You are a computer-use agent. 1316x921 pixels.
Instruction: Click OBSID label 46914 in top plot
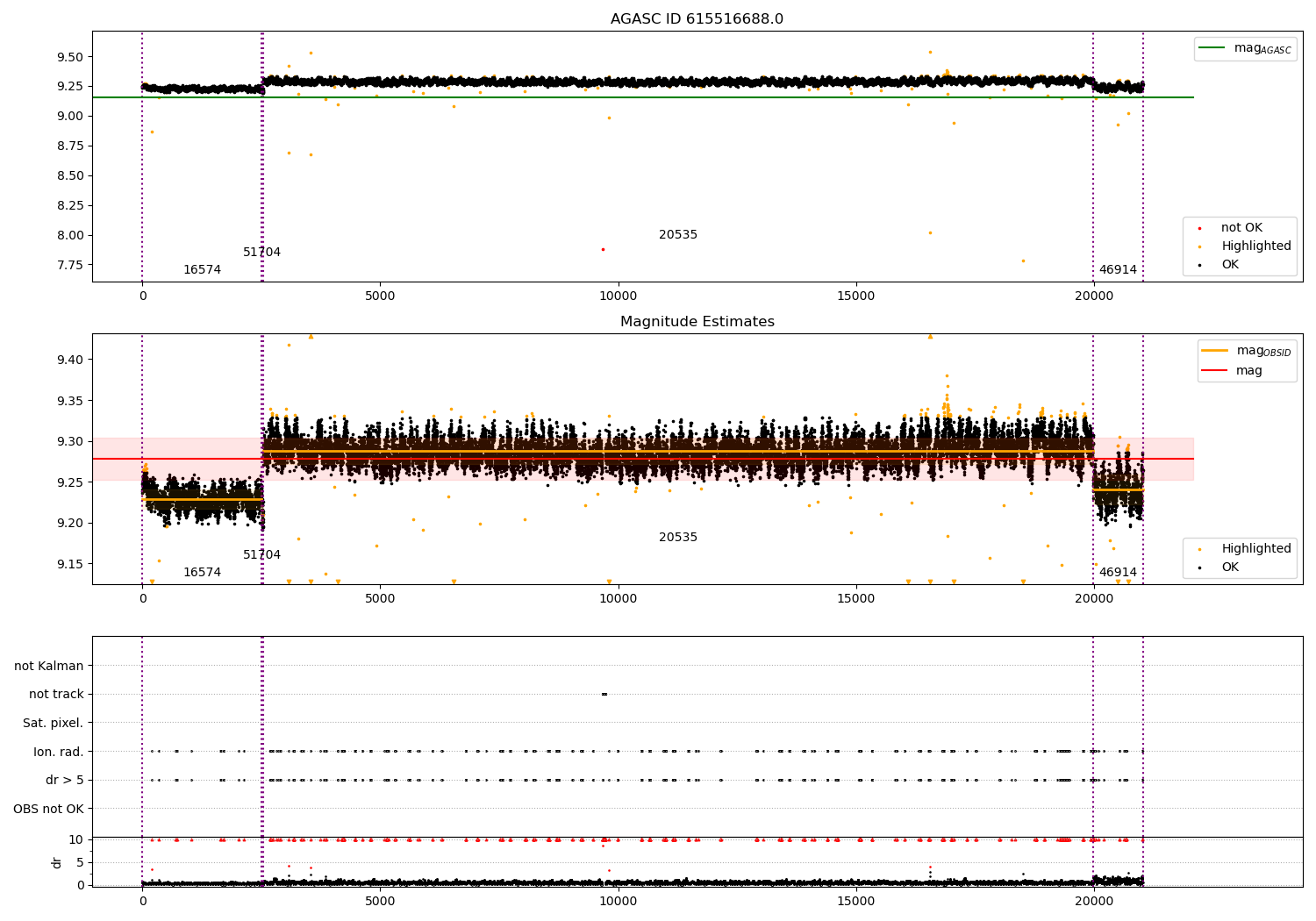(x=1118, y=270)
